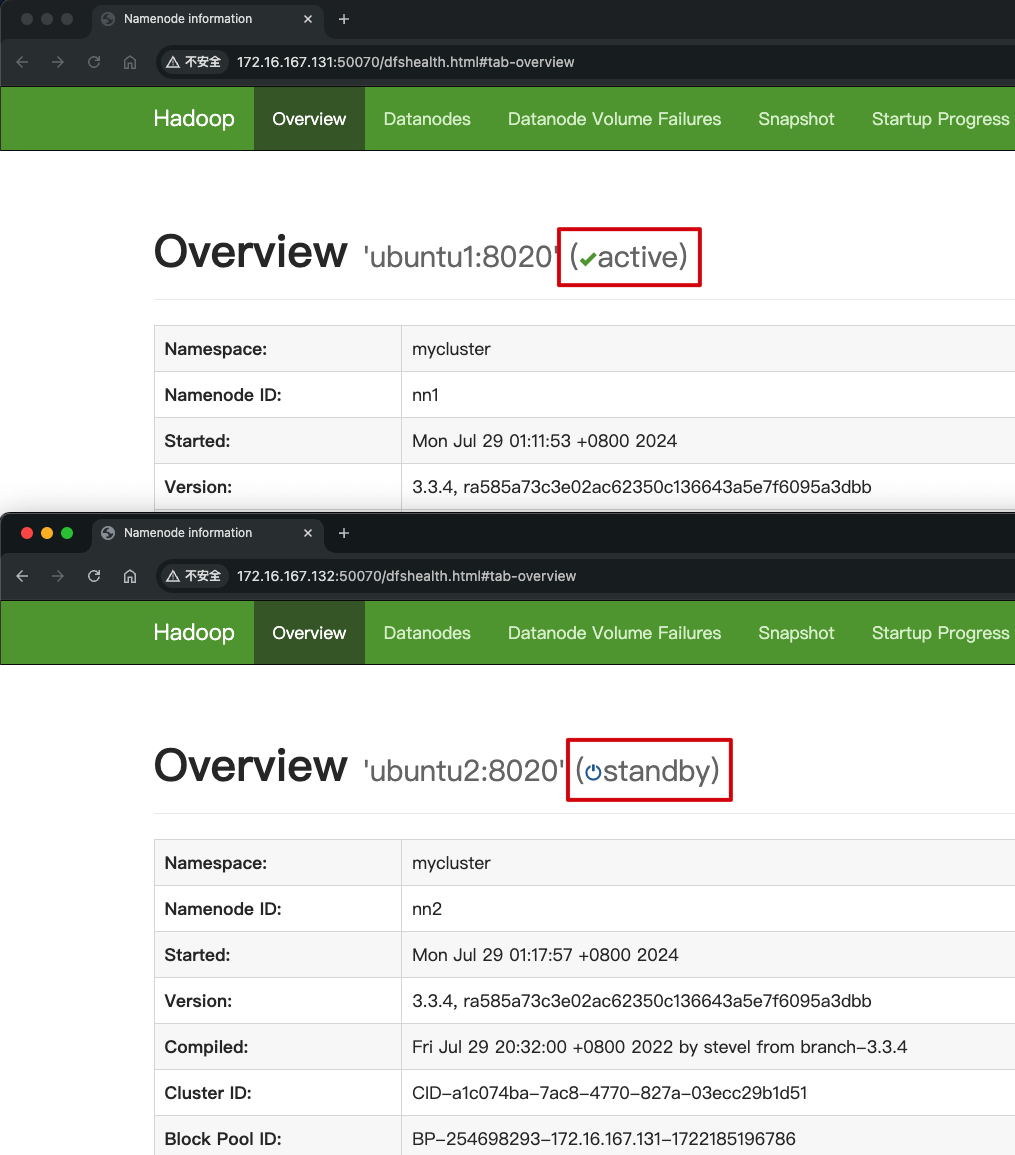Click the home icon in the bottom browser

(130, 576)
